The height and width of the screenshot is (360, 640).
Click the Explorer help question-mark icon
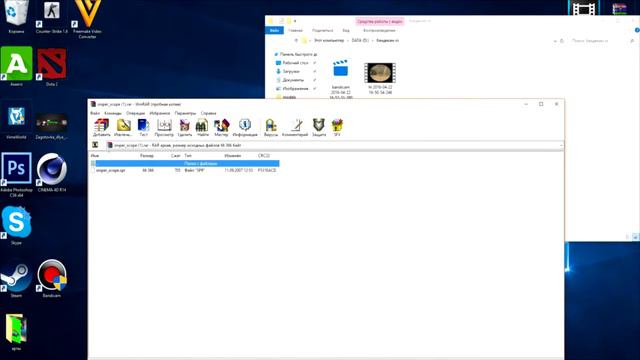coord(637,30)
